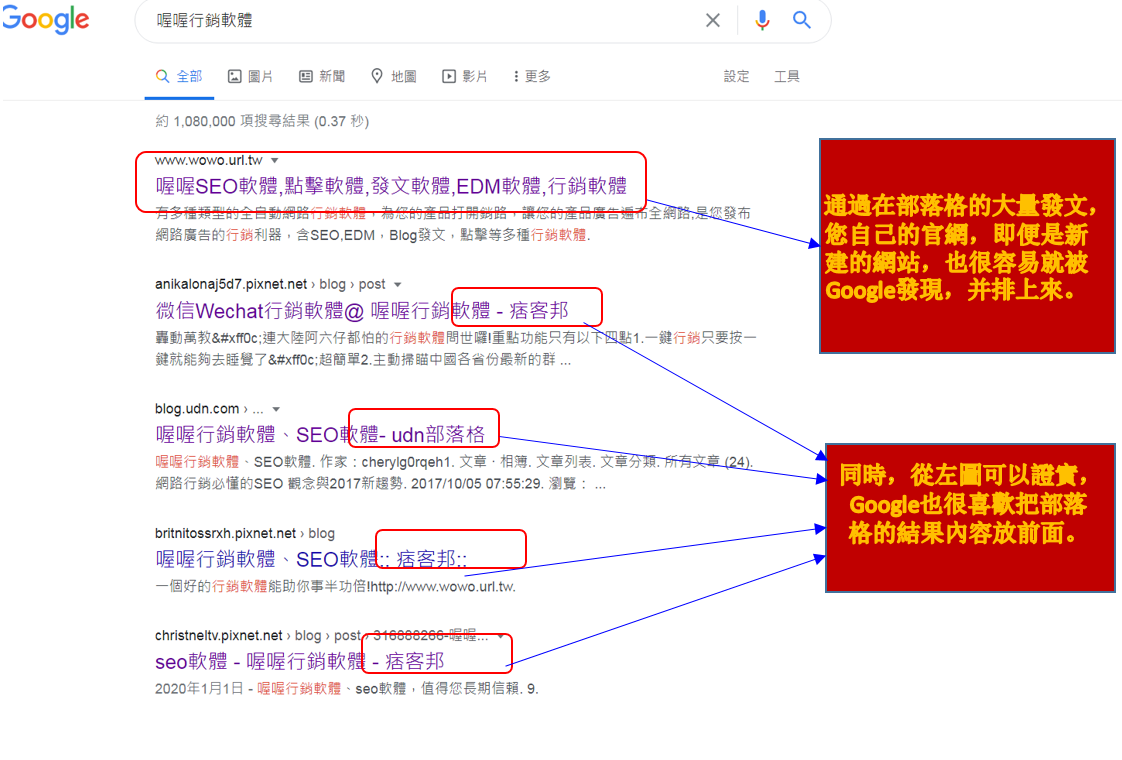
Task: Expand dropdown arrow beside anikalonaj5d7.pixnet.net result
Action: click(x=397, y=285)
